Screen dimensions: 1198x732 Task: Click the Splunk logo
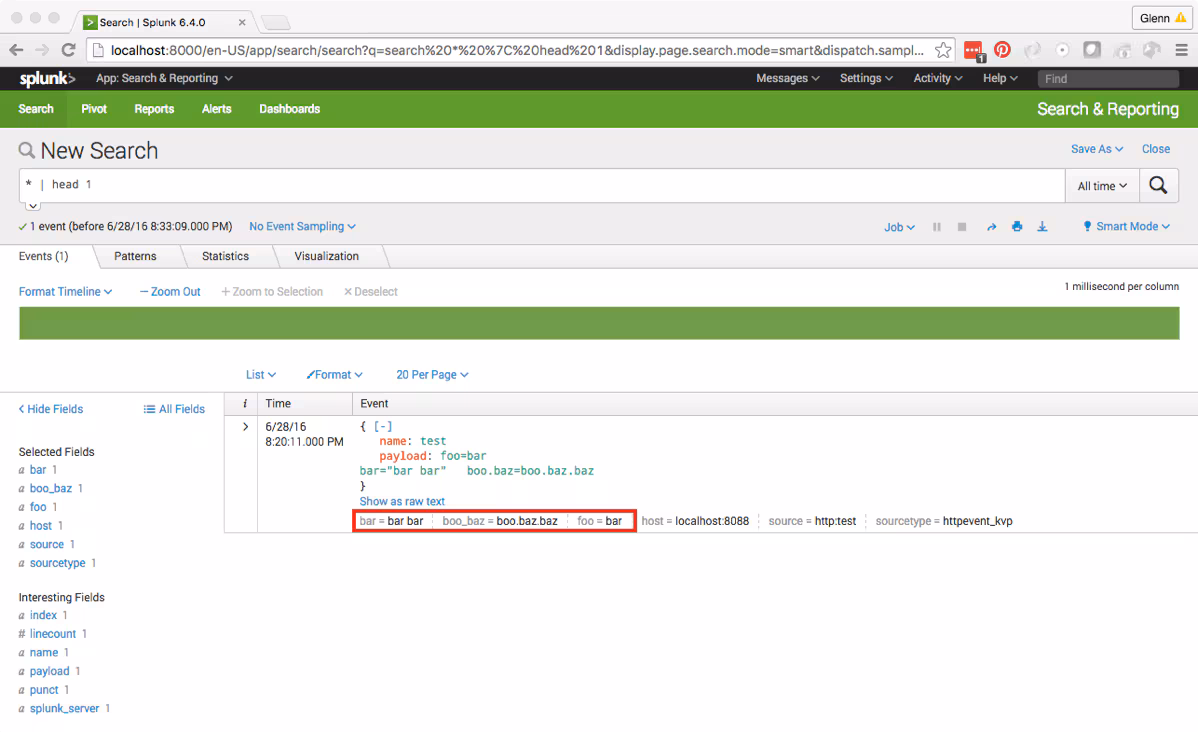pos(47,79)
